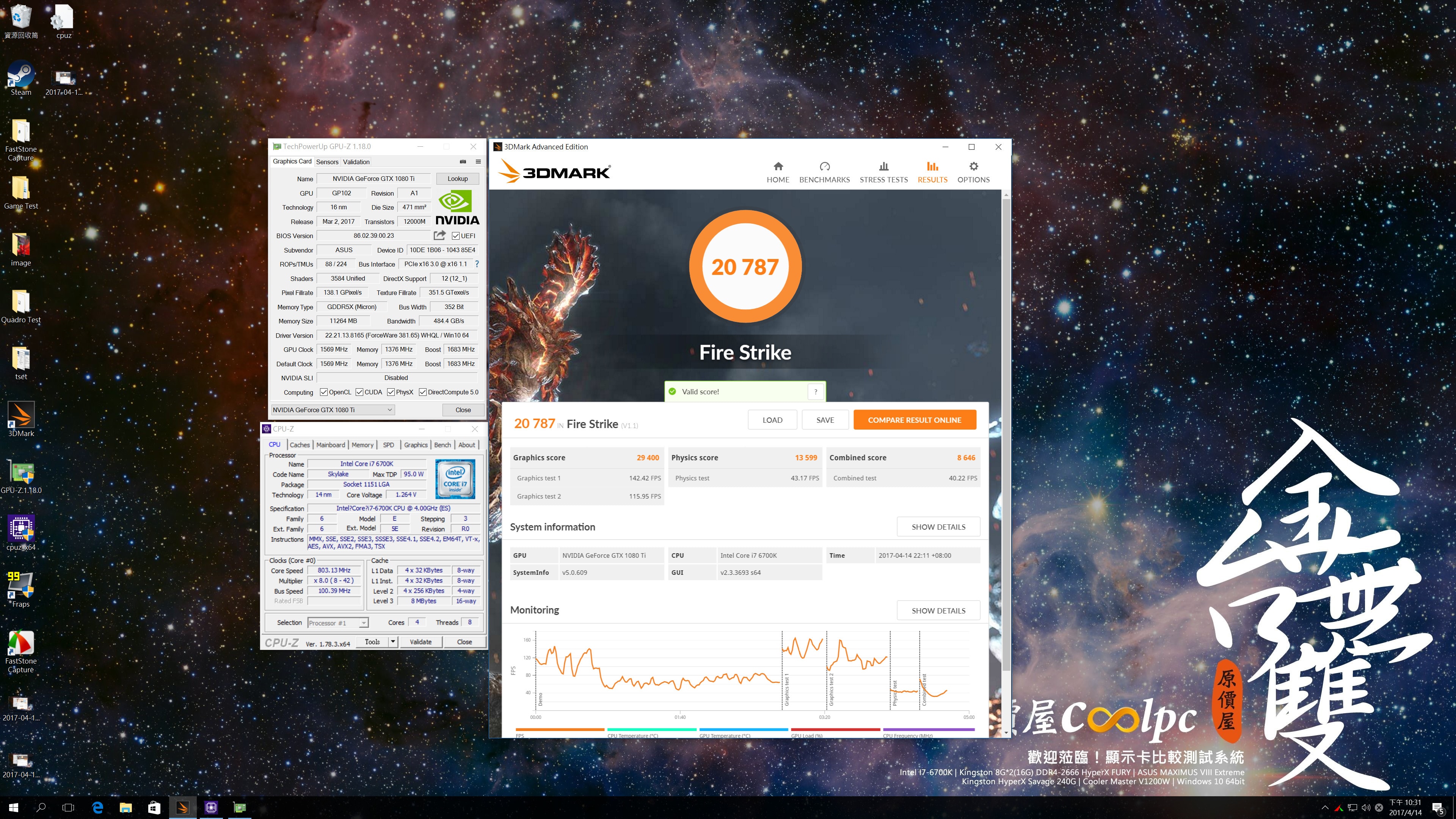Image resolution: width=1456 pixels, height=819 pixels.
Task: Click the CPU Frequency purple legend bar
Action: 929,730
